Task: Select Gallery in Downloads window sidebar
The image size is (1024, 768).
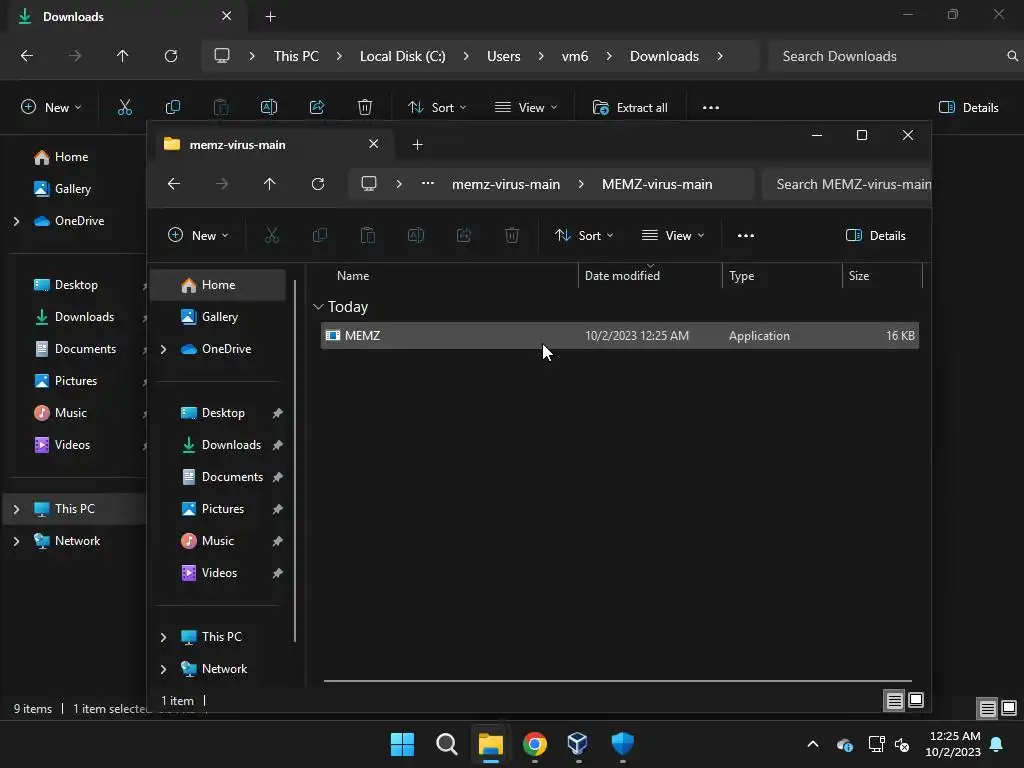Action: [73, 189]
